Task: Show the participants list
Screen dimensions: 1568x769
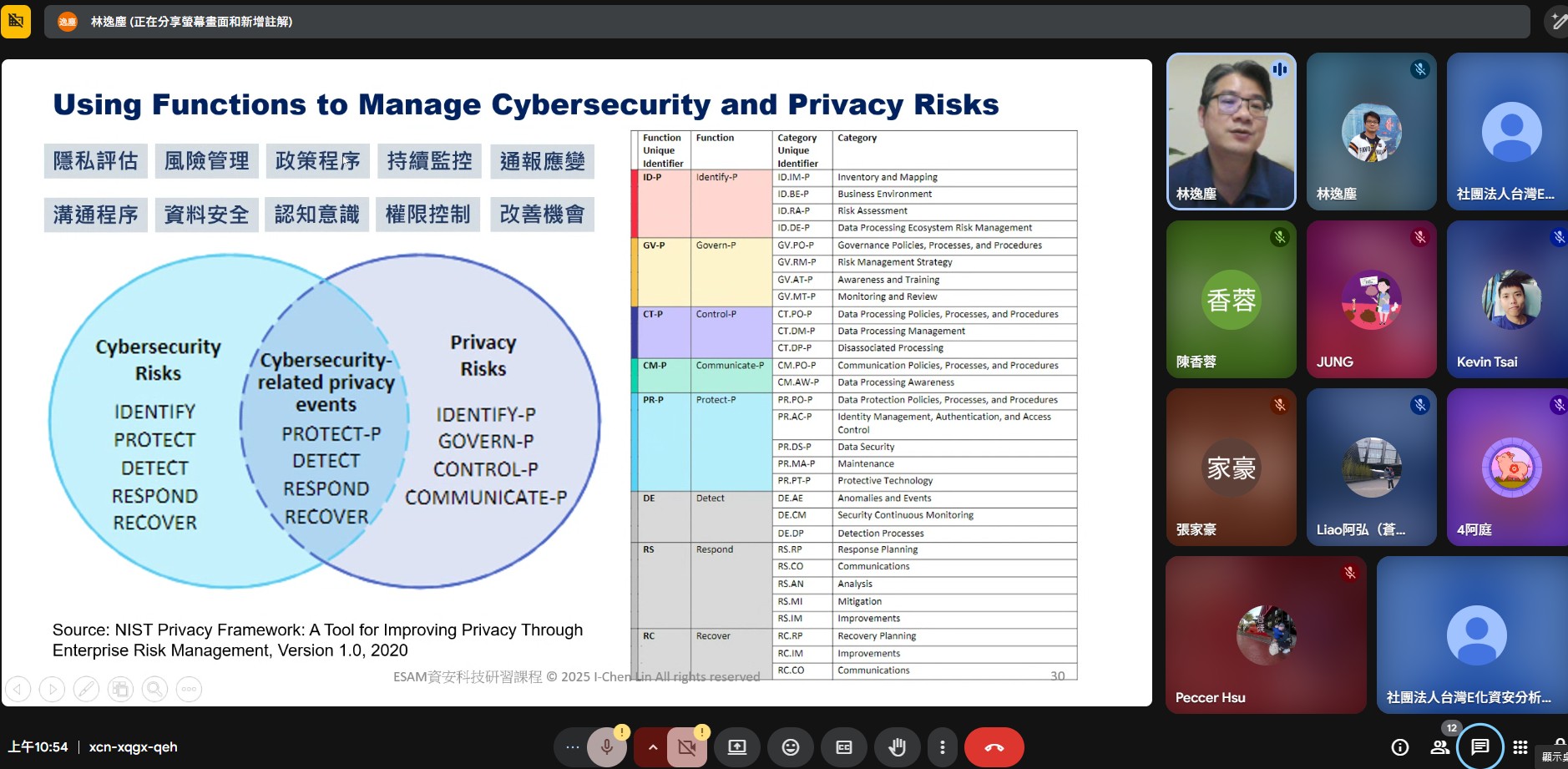Action: pyautogui.click(x=1440, y=746)
